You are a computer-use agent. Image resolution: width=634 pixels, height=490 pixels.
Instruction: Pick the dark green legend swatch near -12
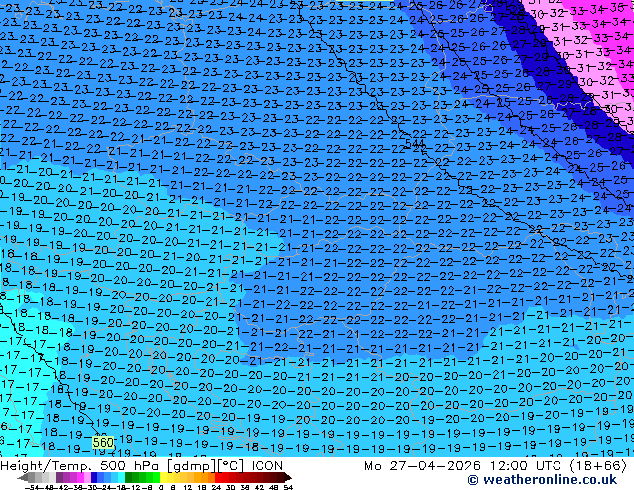tap(128, 477)
